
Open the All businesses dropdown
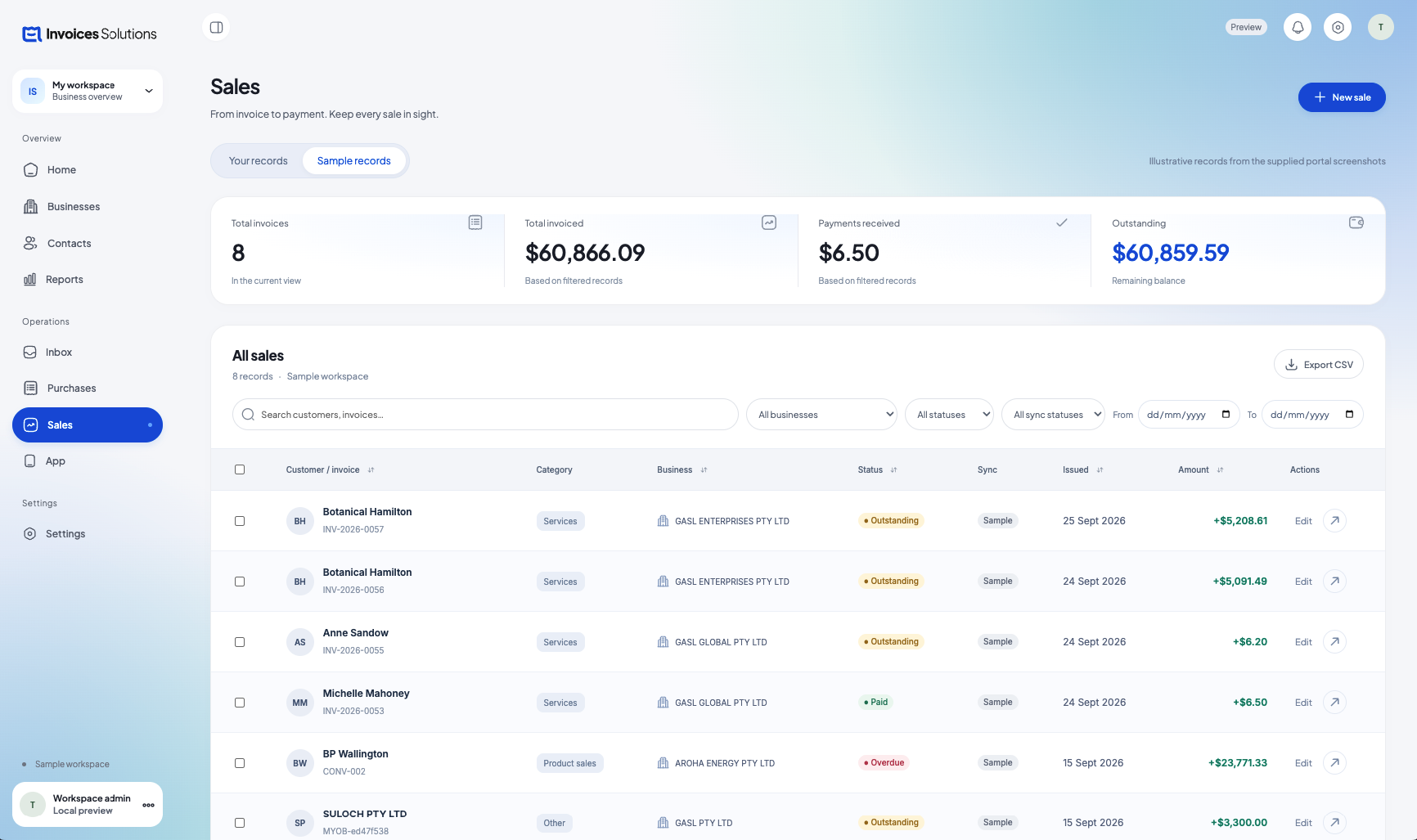tap(821, 415)
